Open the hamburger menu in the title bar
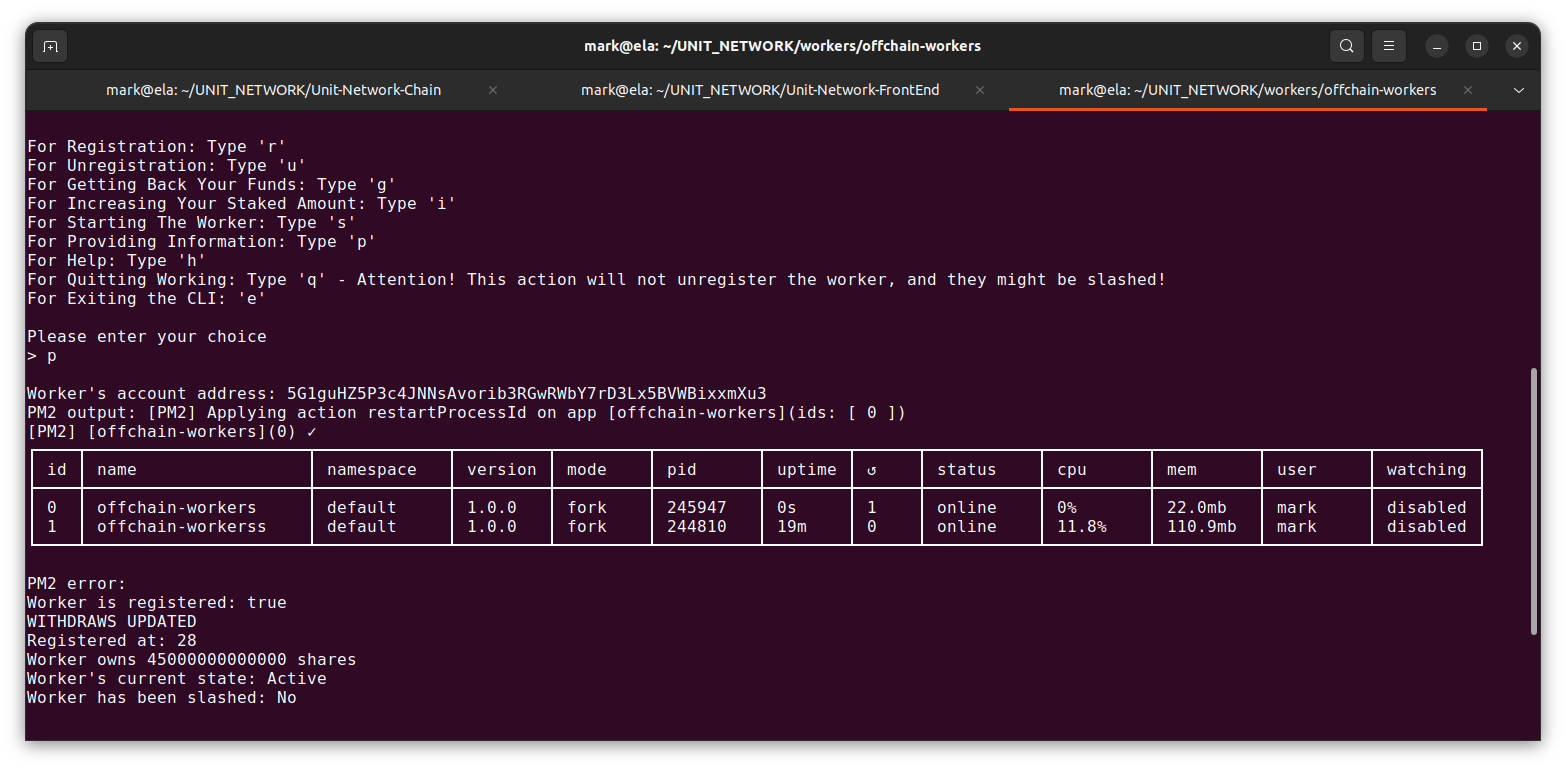This screenshot has height=769, width=1566. tap(1388, 46)
